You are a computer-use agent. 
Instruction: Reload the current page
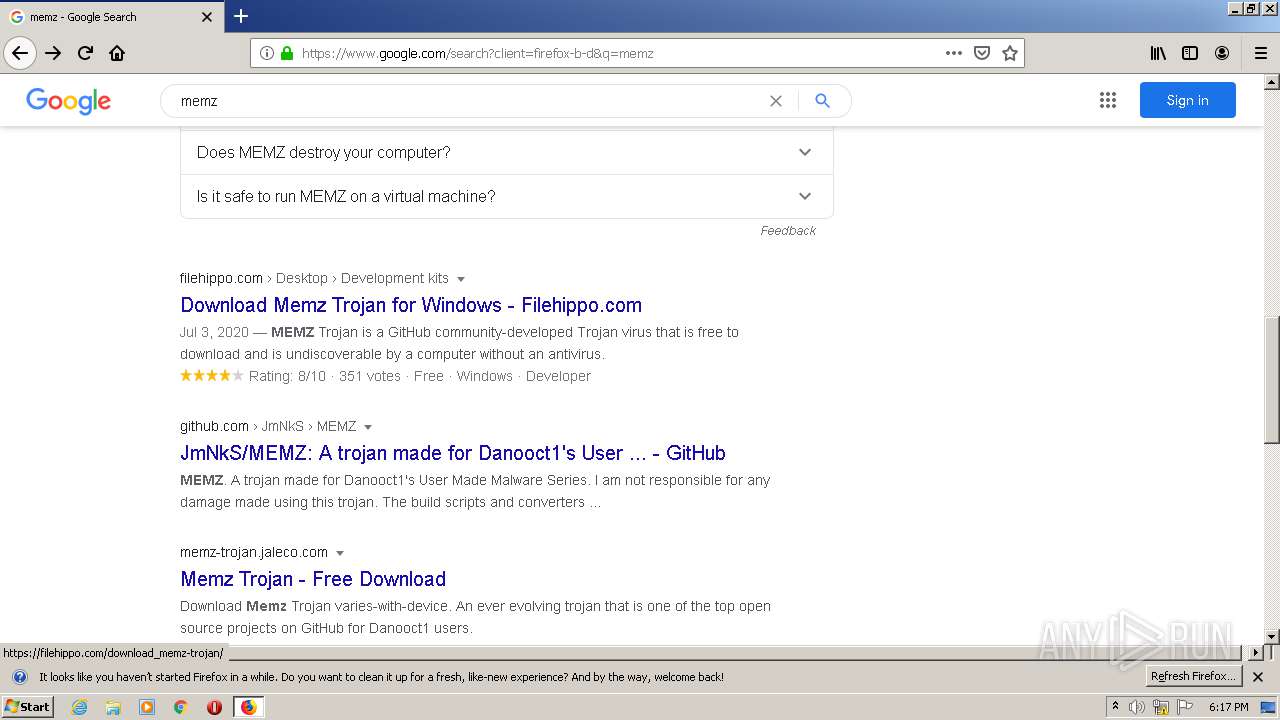[x=85, y=53]
